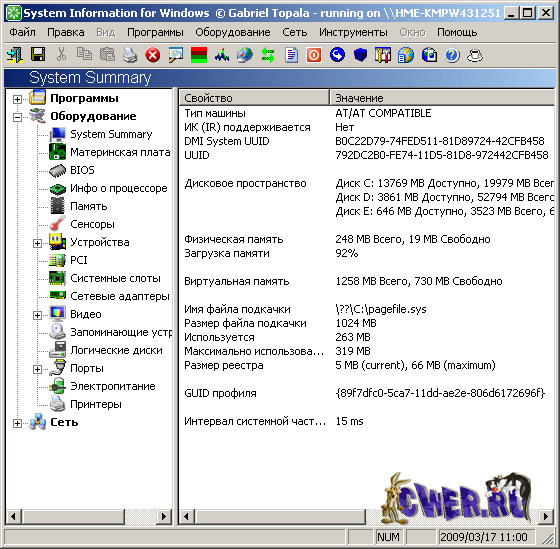This screenshot has height=549, width=560.
Task: Click the Print toolbar icon
Action: coord(130,55)
